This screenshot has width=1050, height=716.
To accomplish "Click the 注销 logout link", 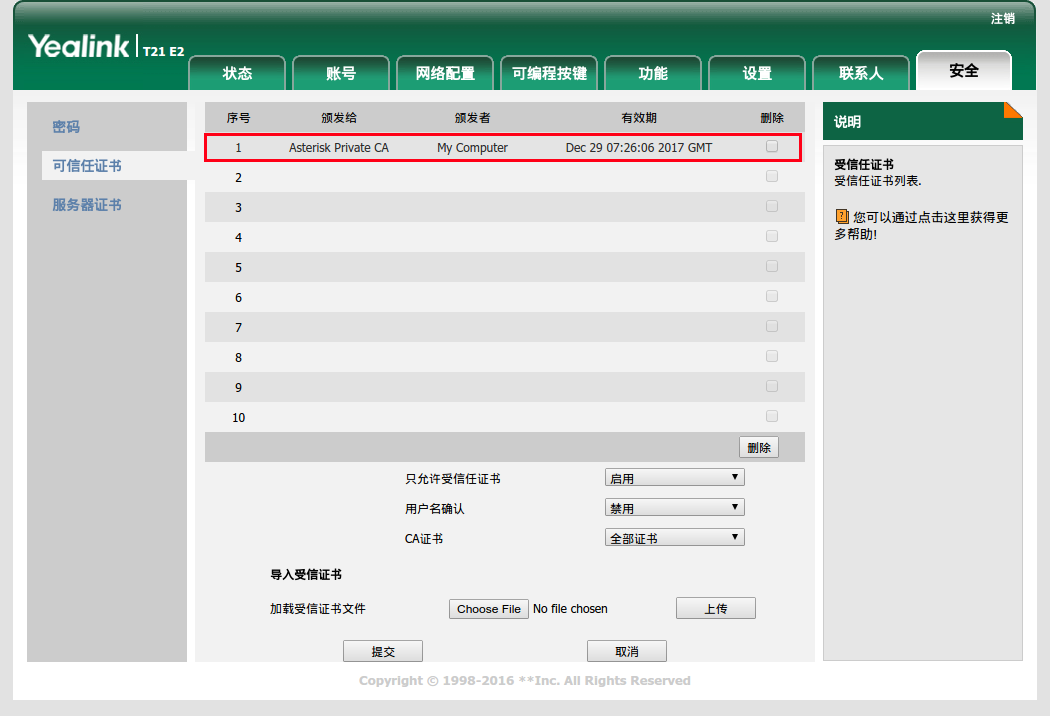I will [1002, 19].
